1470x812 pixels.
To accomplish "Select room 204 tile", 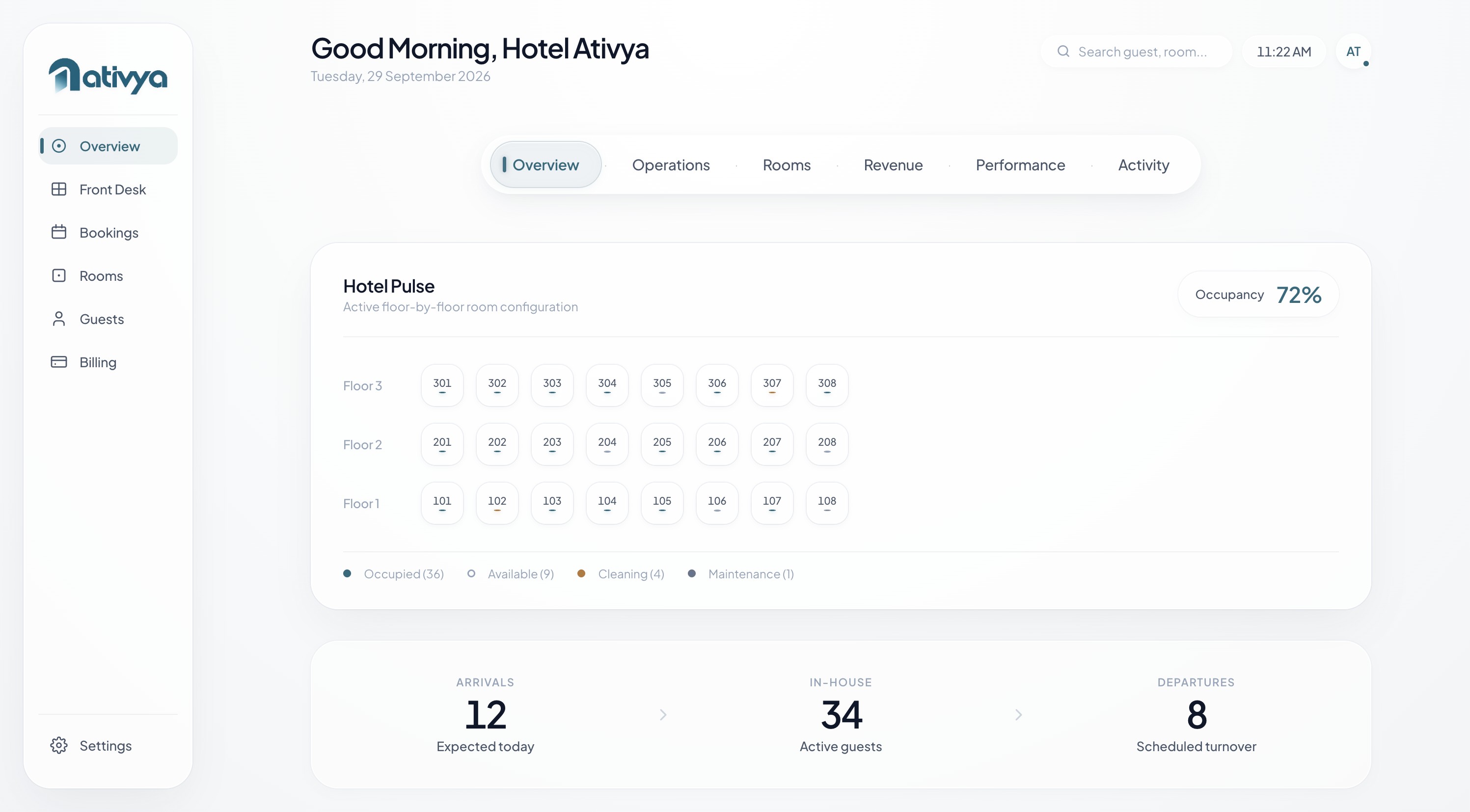I will point(607,444).
